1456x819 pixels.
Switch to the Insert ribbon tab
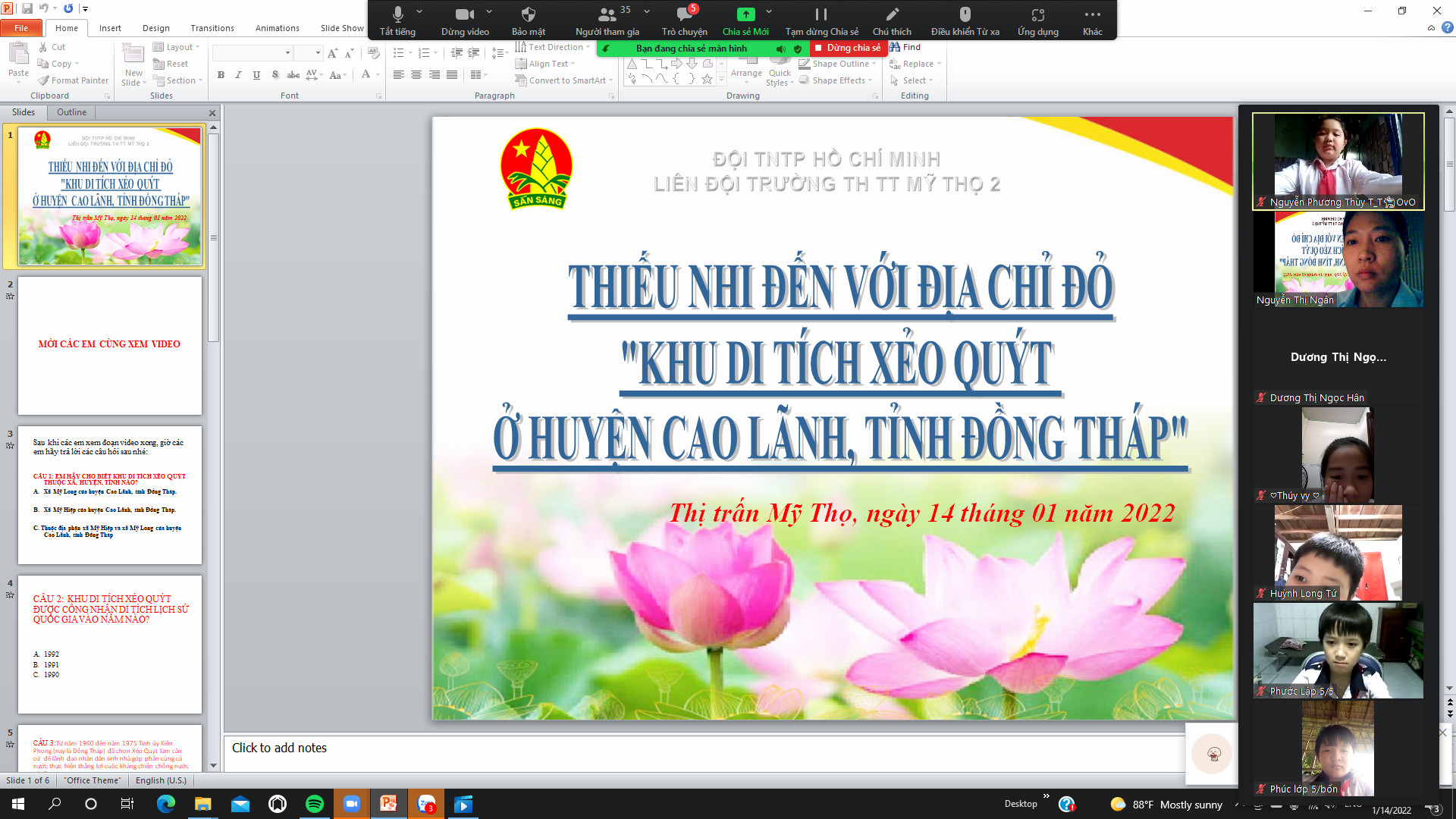tap(110, 28)
